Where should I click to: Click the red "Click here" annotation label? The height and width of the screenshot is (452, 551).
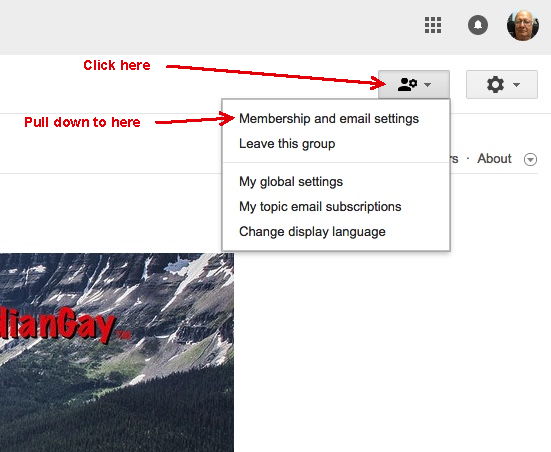click(117, 65)
